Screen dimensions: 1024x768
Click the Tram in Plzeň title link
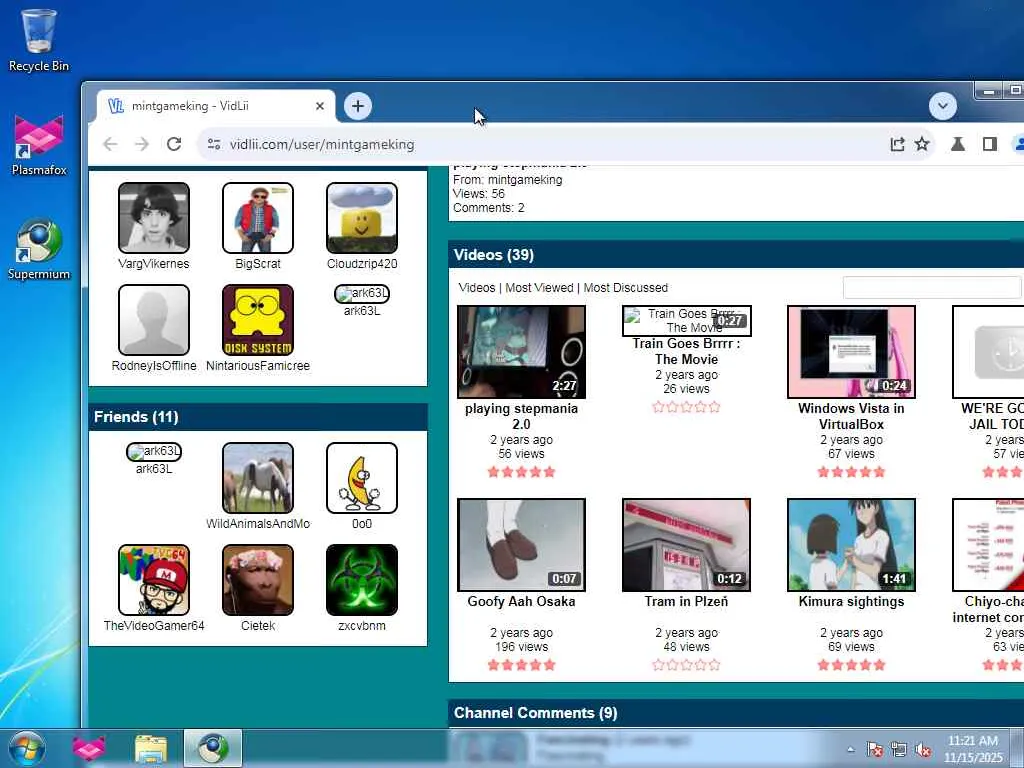coord(686,601)
